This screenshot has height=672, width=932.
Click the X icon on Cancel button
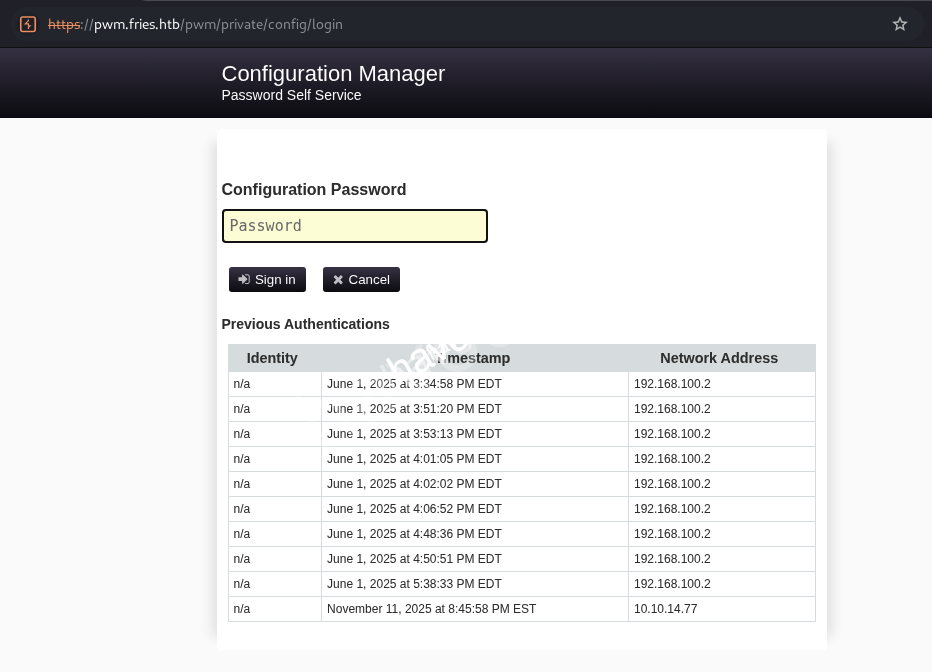pos(338,279)
